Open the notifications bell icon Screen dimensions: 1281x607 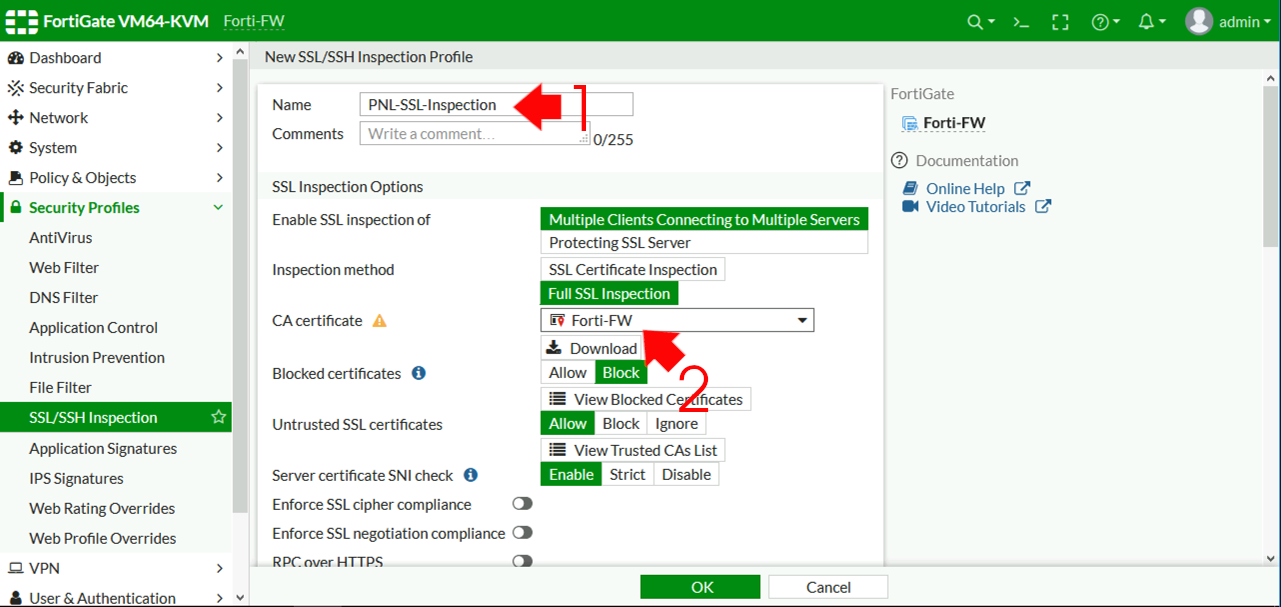tap(1145, 20)
